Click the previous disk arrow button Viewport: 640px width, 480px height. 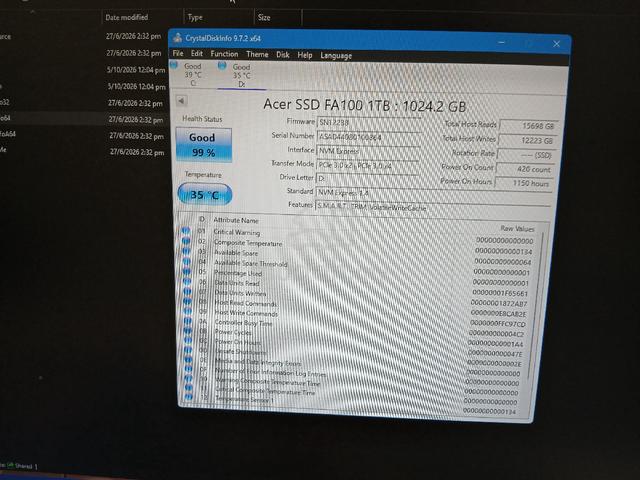(182, 100)
